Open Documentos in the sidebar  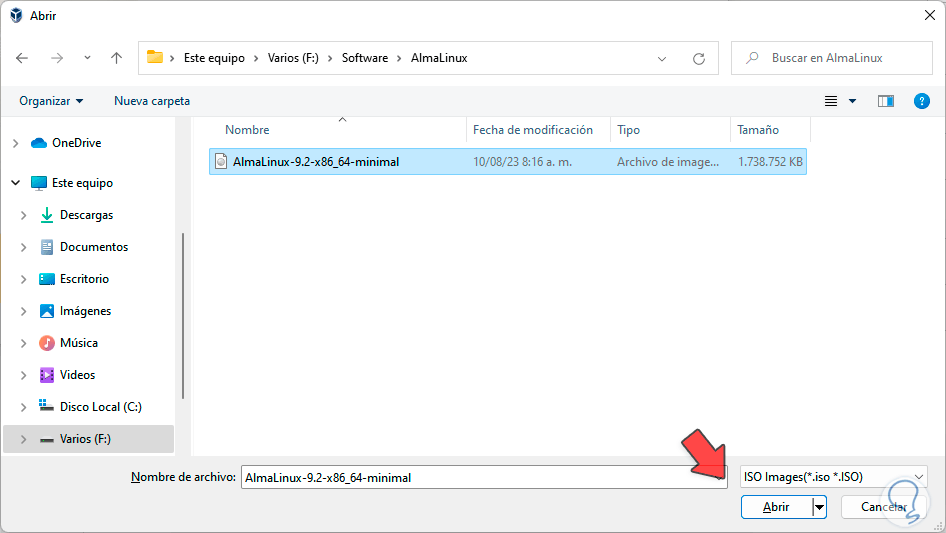click(x=94, y=247)
